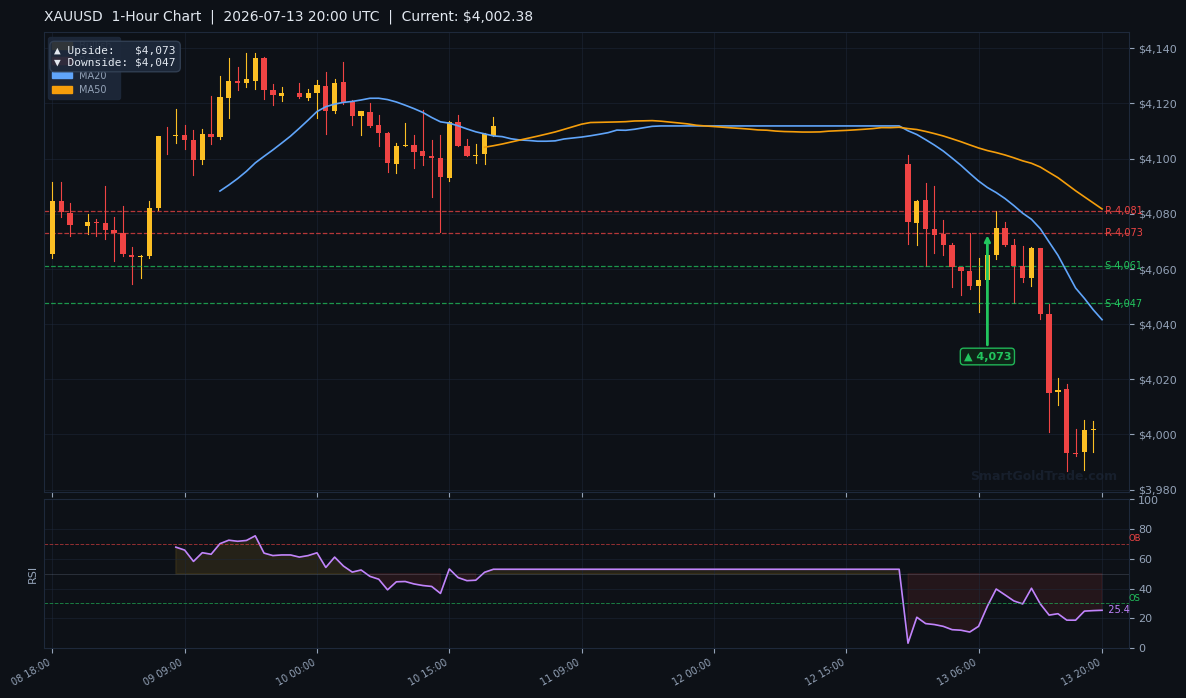Screen dimensions: 1186x698
Task: Click the 13 06:00 time axis label
Action: (x=958, y=671)
